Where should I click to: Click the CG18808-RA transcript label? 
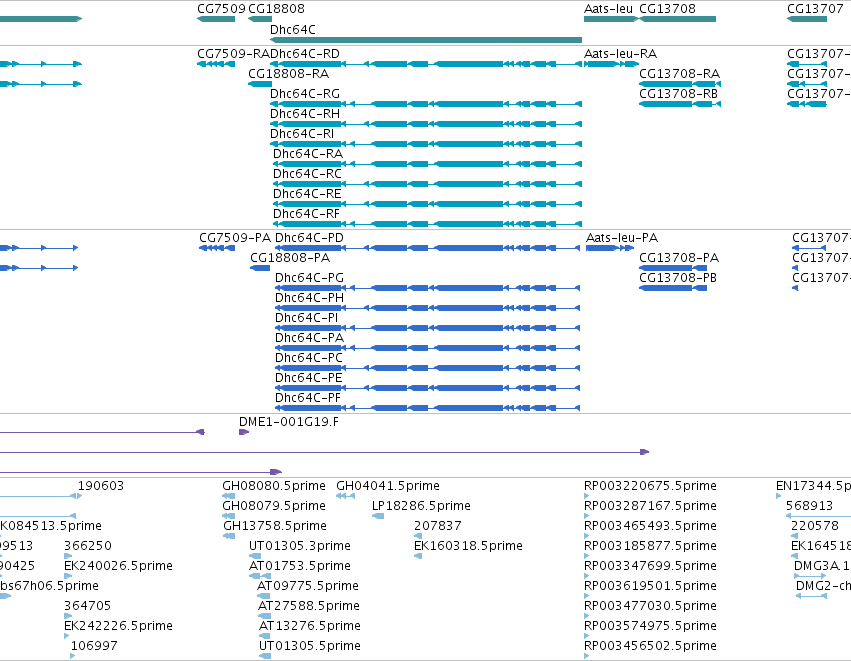288,74
